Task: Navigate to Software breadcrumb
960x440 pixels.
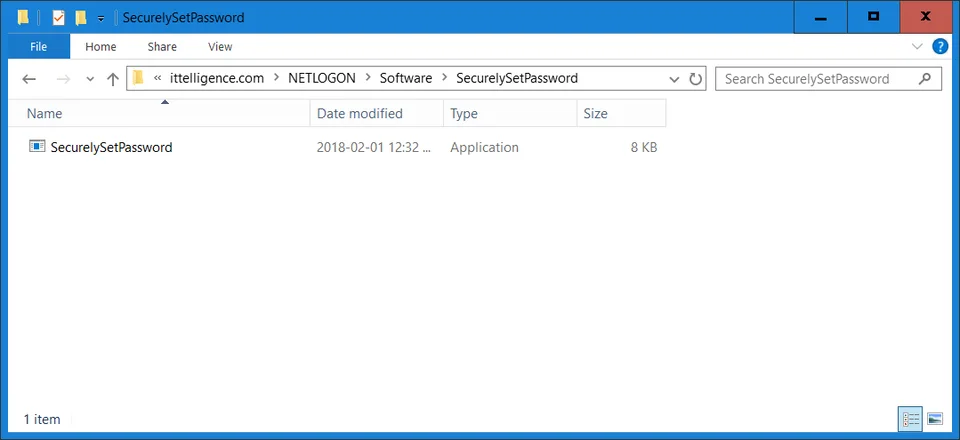Action: pos(405,78)
